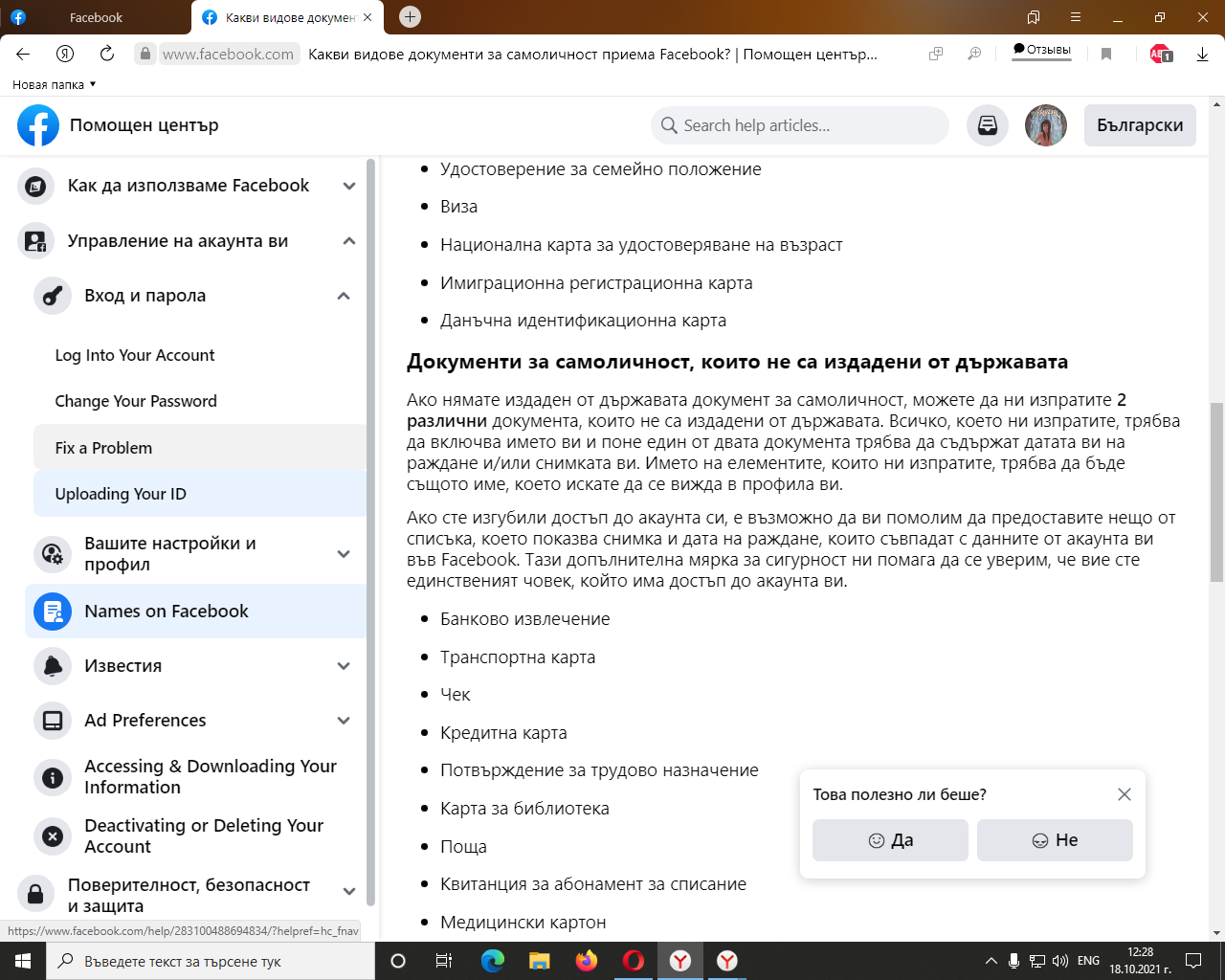Click the Facebook logo in Help Center header
Image resolution: width=1225 pixels, height=980 pixels.
tap(38, 125)
